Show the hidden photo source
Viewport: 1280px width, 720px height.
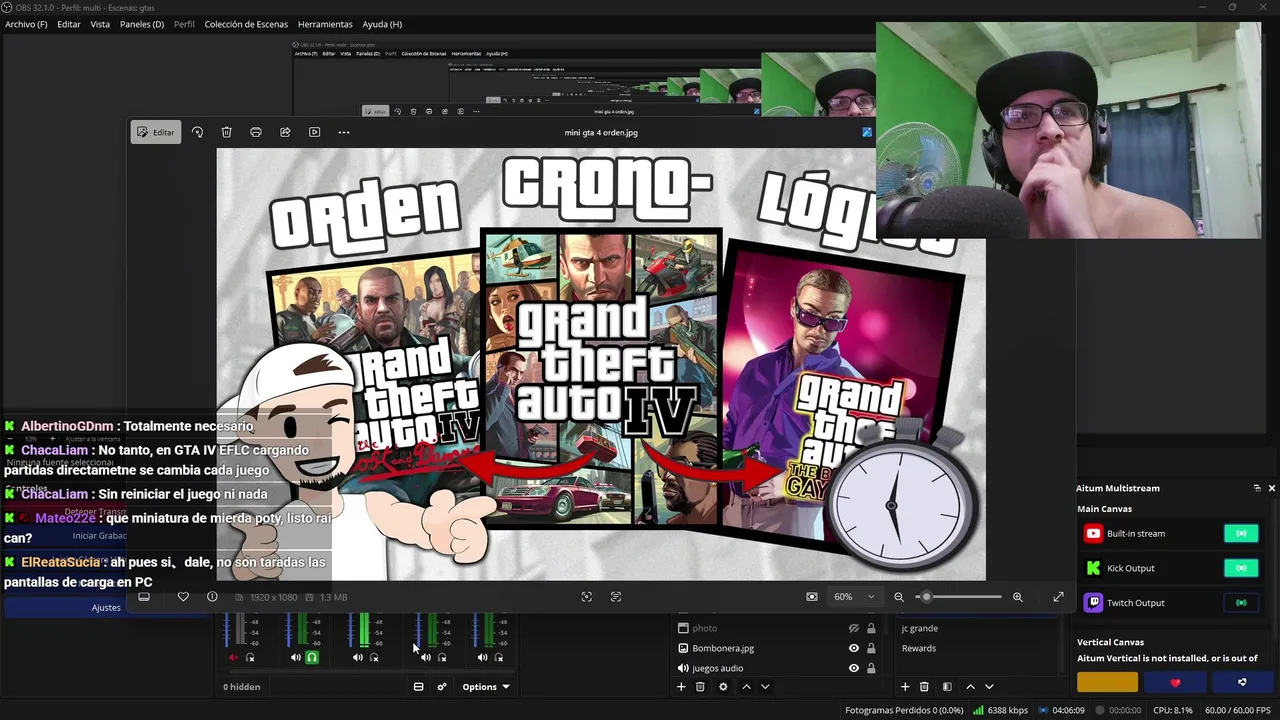854,628
